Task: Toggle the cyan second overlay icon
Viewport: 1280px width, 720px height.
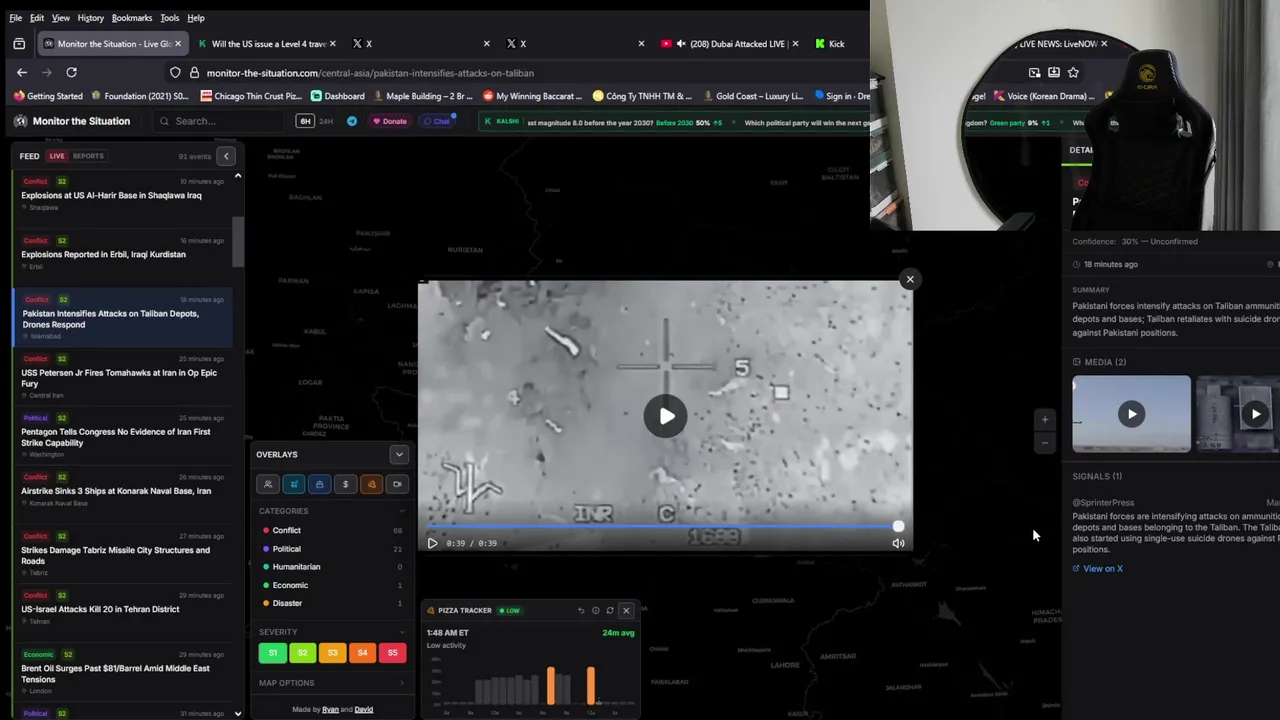Action: 294,484
